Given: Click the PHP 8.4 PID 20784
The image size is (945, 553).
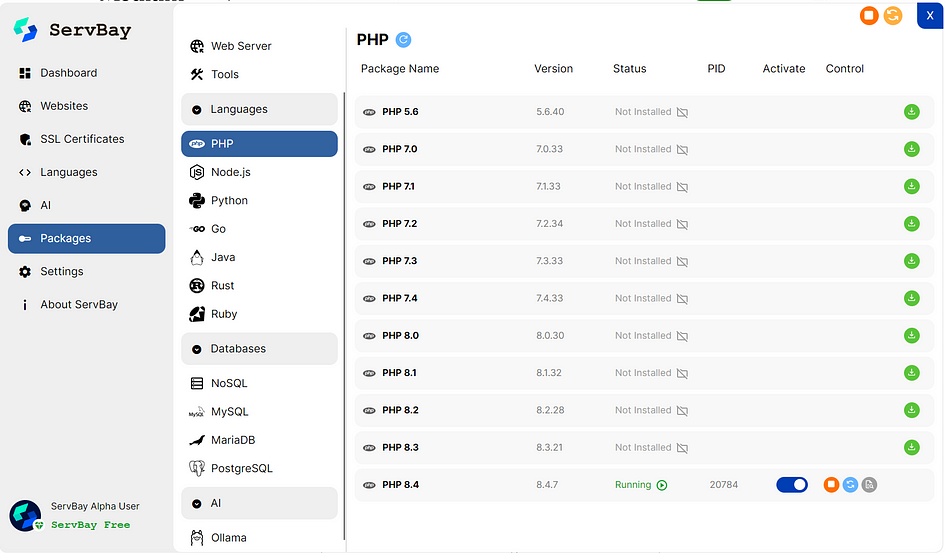Looking at the screenshot, I should [723, 485].
